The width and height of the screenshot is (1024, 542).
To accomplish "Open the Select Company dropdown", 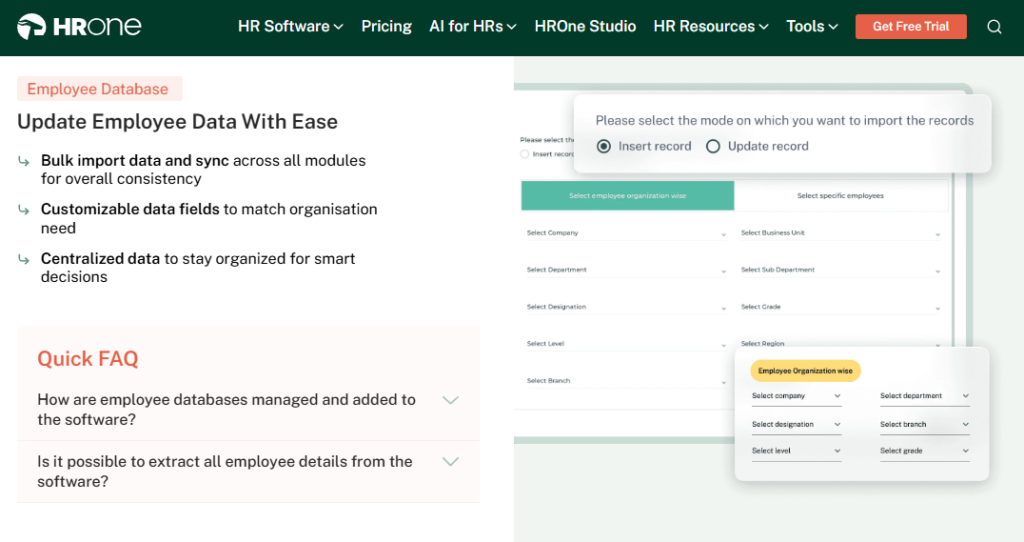I will (626, 233).
